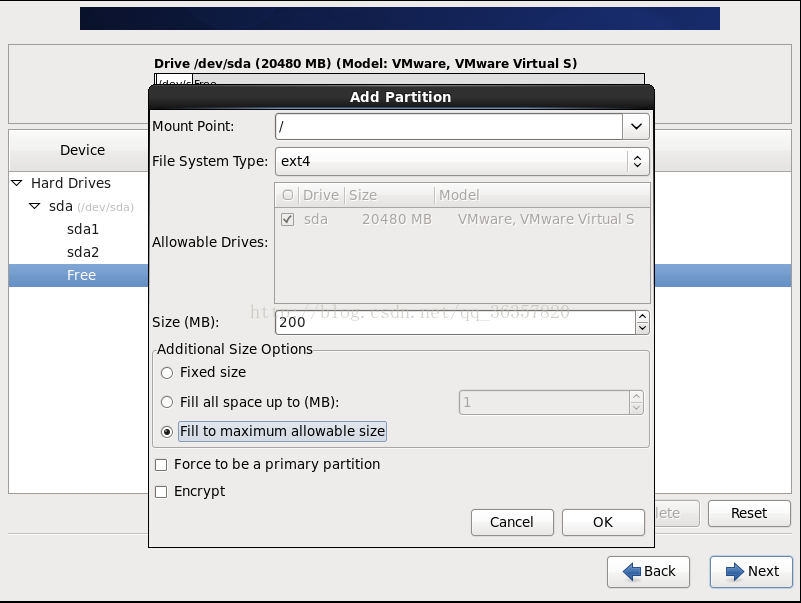Decrease Size (MB) with down arrow

(642, 329)
